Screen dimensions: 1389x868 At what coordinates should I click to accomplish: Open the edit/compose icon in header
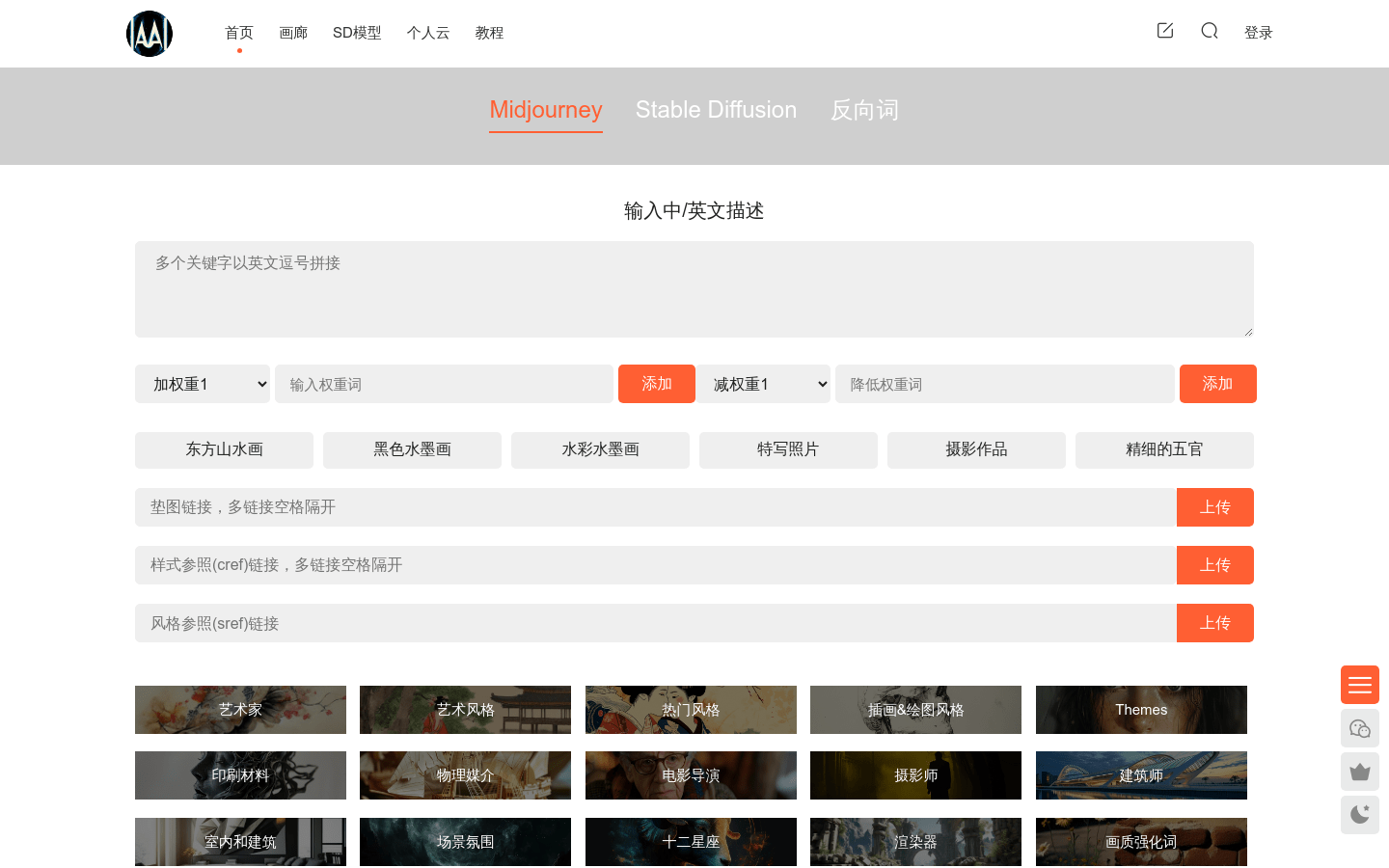coord(1165,31)
